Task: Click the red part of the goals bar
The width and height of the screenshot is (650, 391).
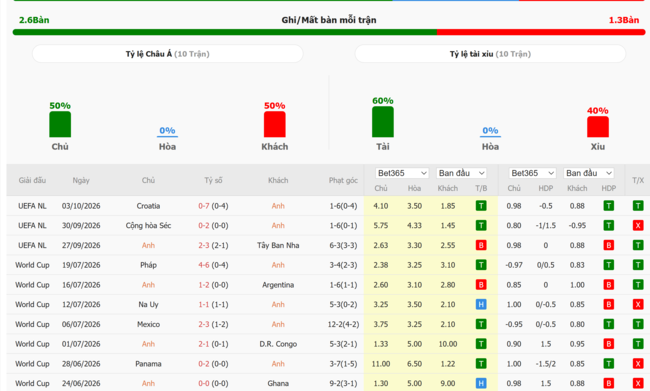Action: [541, 32]
